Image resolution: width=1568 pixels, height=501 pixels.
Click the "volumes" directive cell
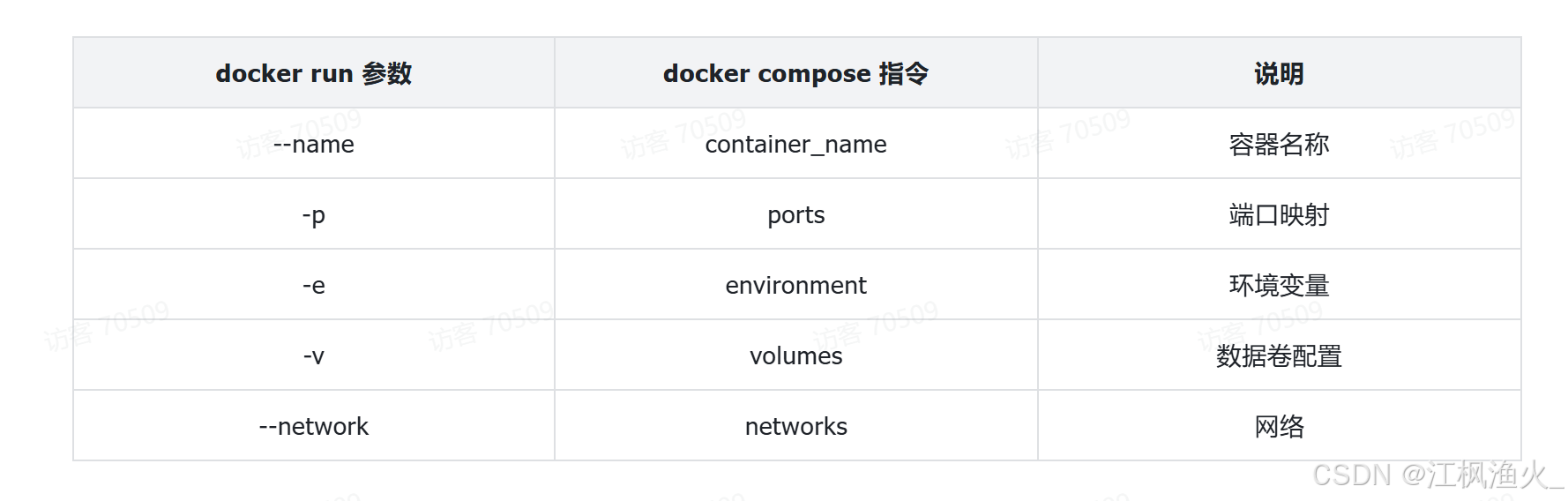[795, 356]
